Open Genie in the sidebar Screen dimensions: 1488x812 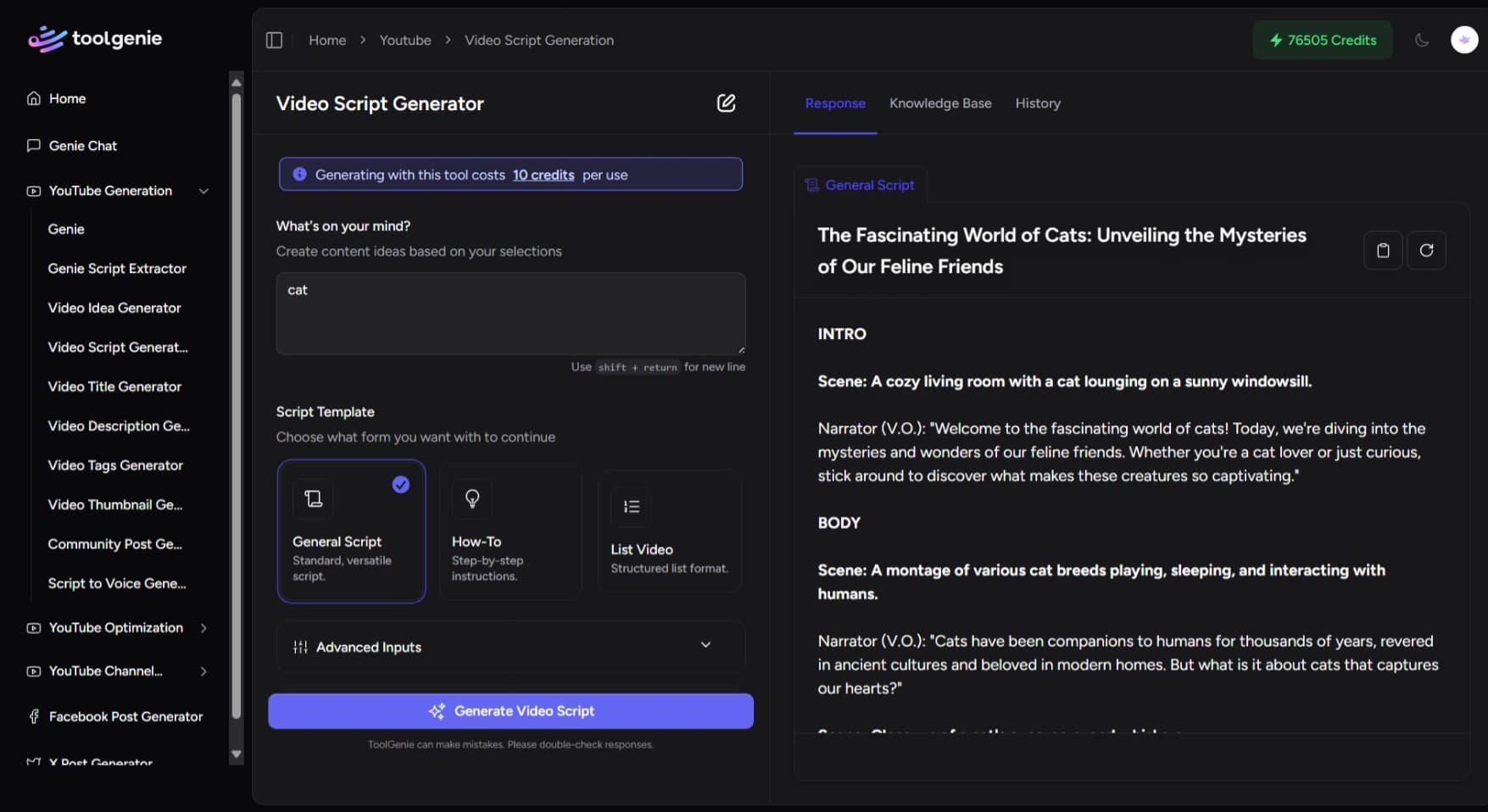pyautogui.click(x=66, y=229)
